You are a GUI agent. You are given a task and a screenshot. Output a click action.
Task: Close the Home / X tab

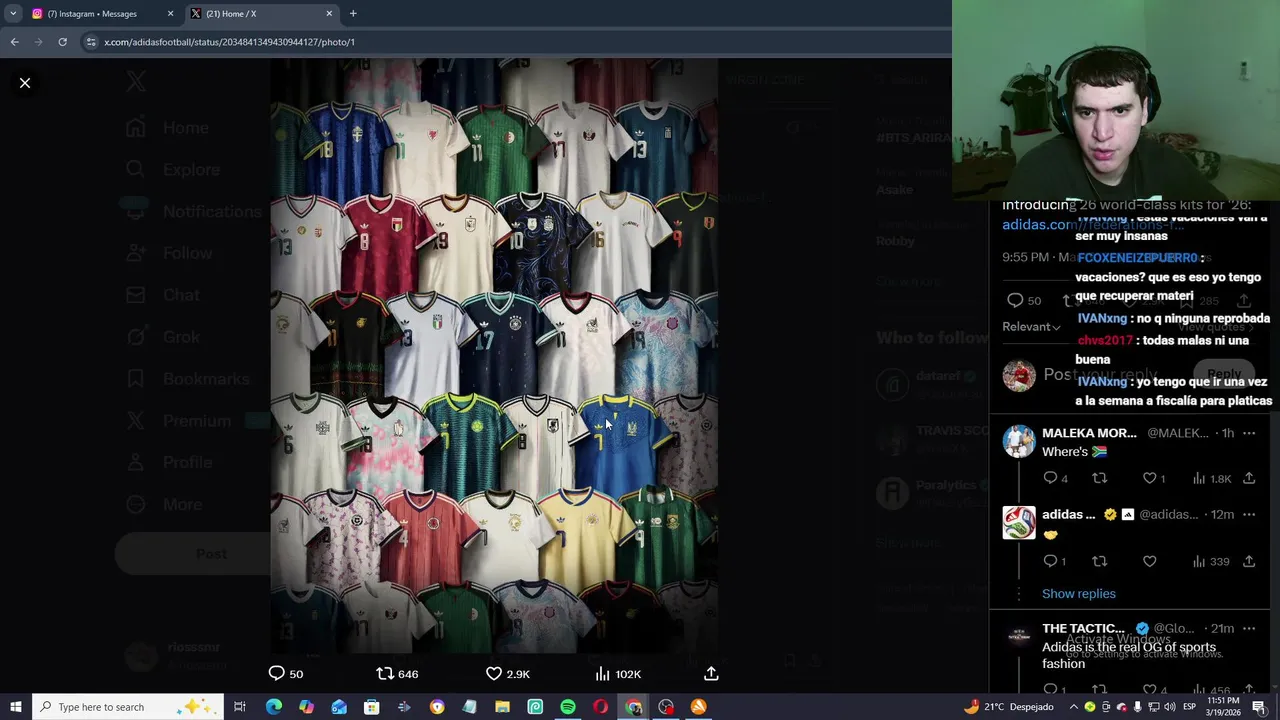pos(329,14)
